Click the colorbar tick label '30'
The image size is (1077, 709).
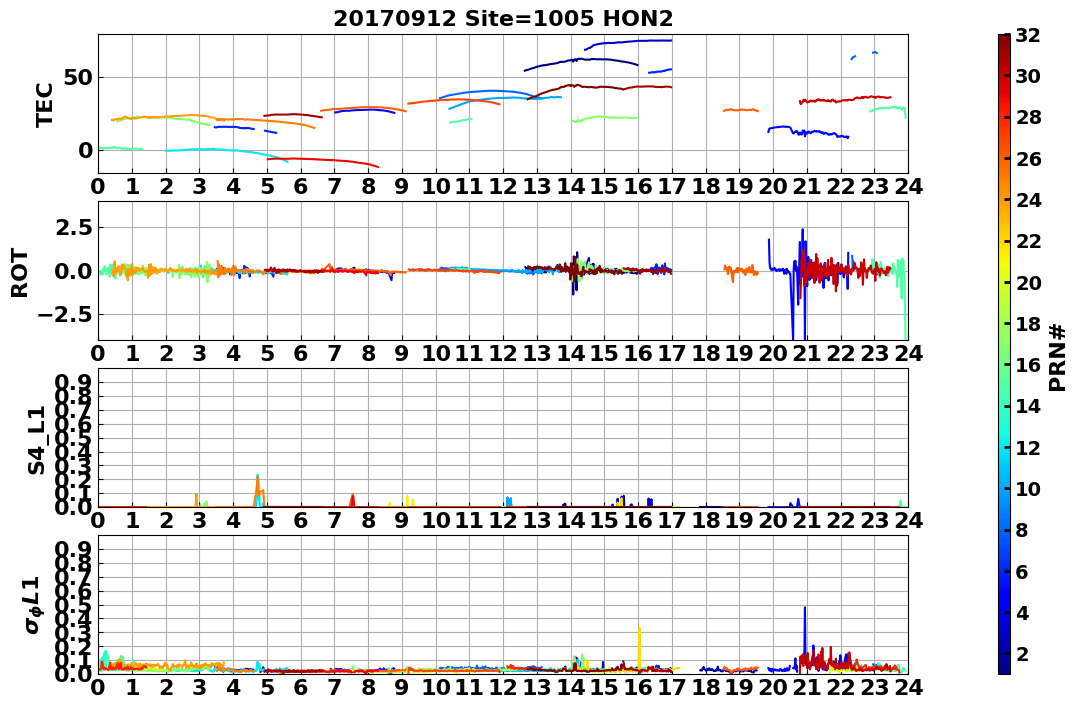pyautogui.click(x=1028, y=76)
